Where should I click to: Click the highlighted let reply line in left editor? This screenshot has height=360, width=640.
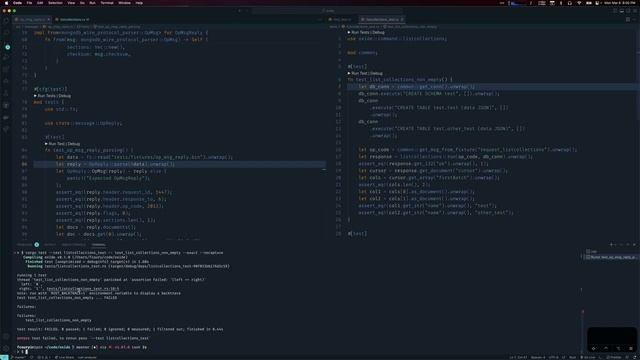coord(180,164)
